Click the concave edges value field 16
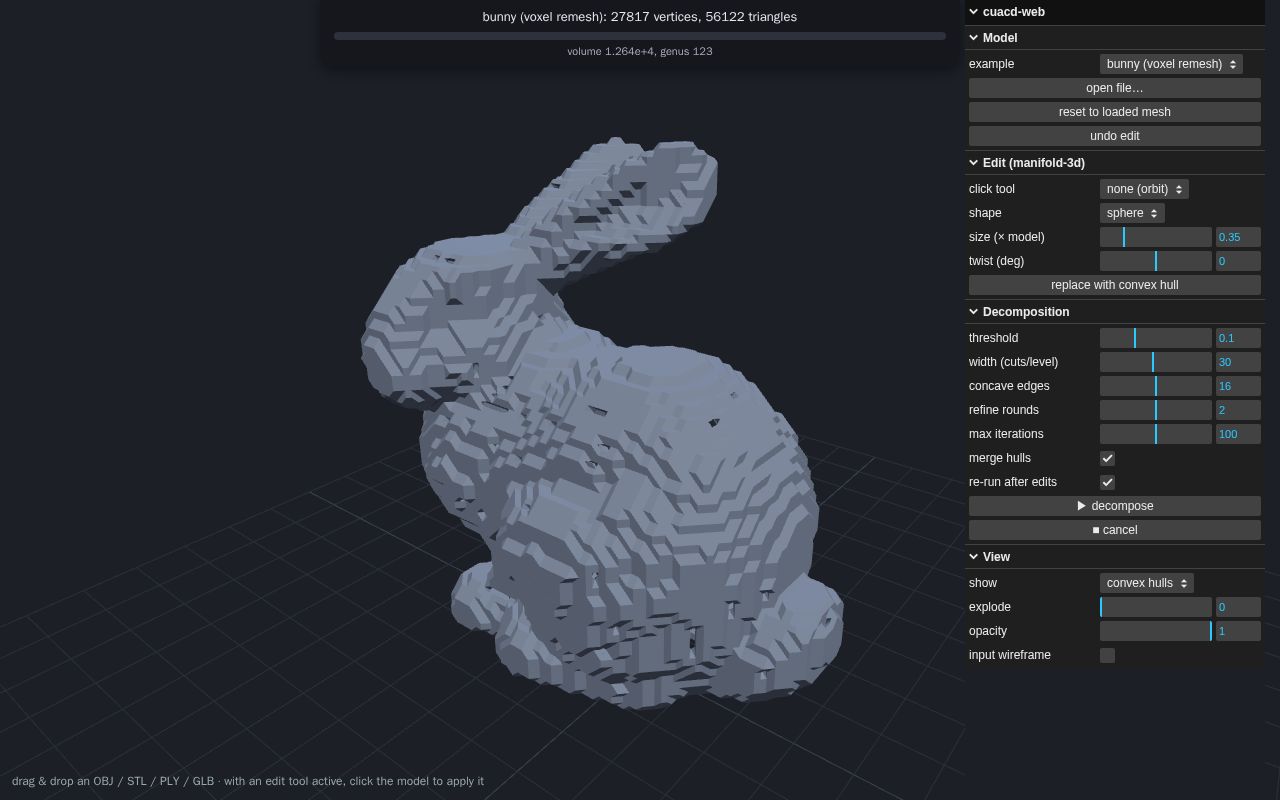This screenshot has height=800, width=1280. [x=1238, y=386]
